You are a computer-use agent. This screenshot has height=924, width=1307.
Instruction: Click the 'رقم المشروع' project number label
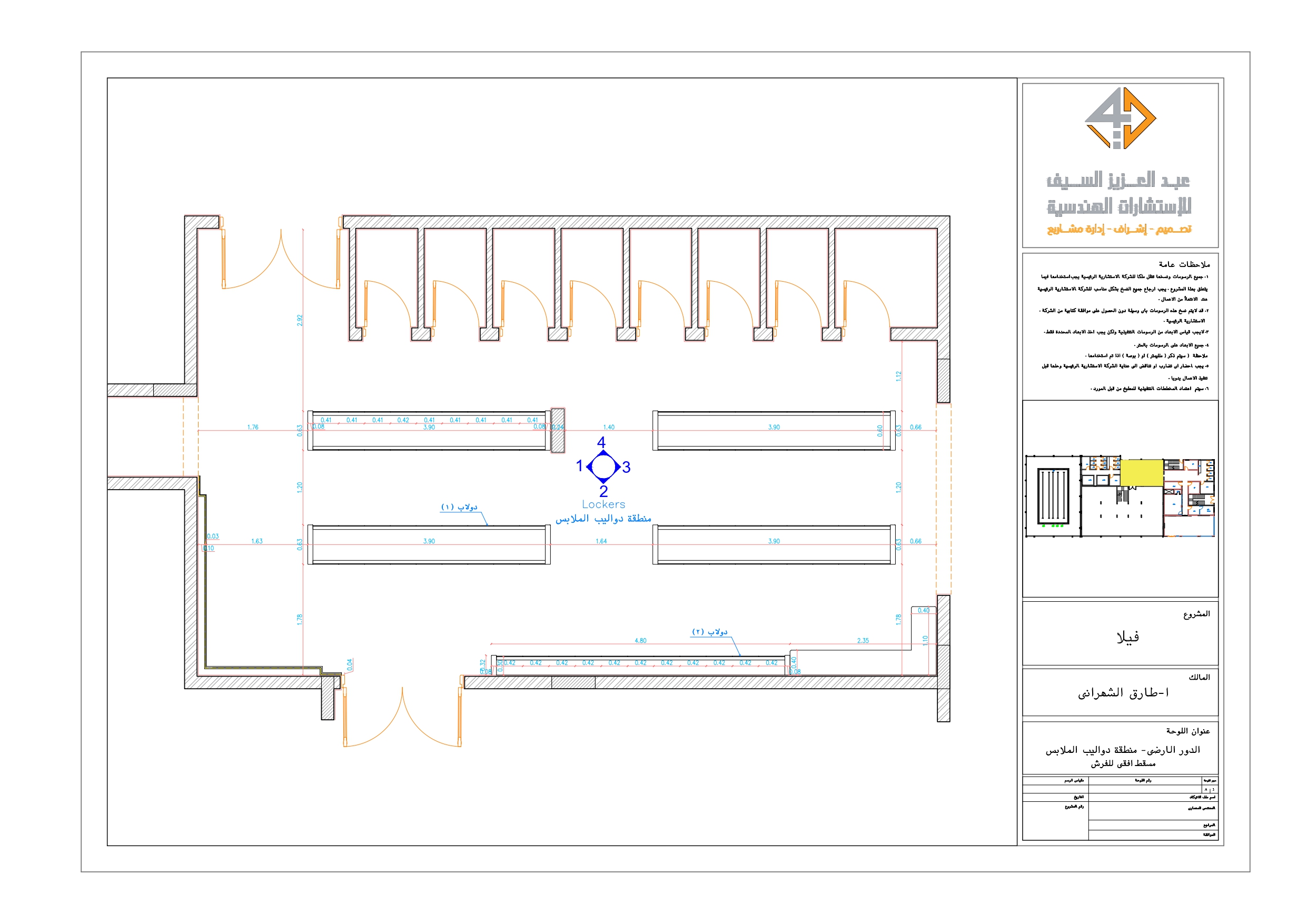[1075, 807]
